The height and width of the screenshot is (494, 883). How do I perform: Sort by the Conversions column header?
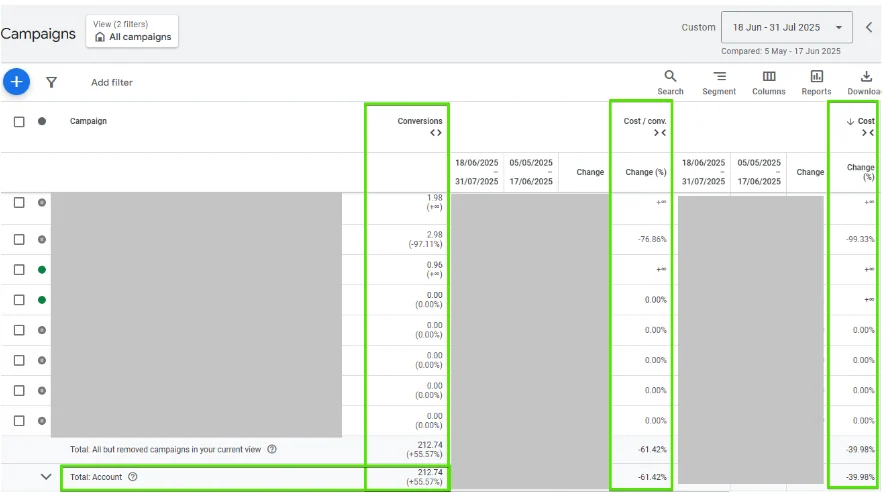tap(420, 121)
